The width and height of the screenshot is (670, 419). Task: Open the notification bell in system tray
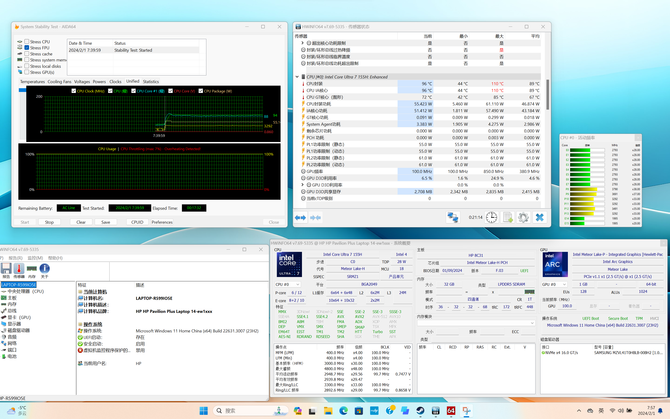coord(660,411)
